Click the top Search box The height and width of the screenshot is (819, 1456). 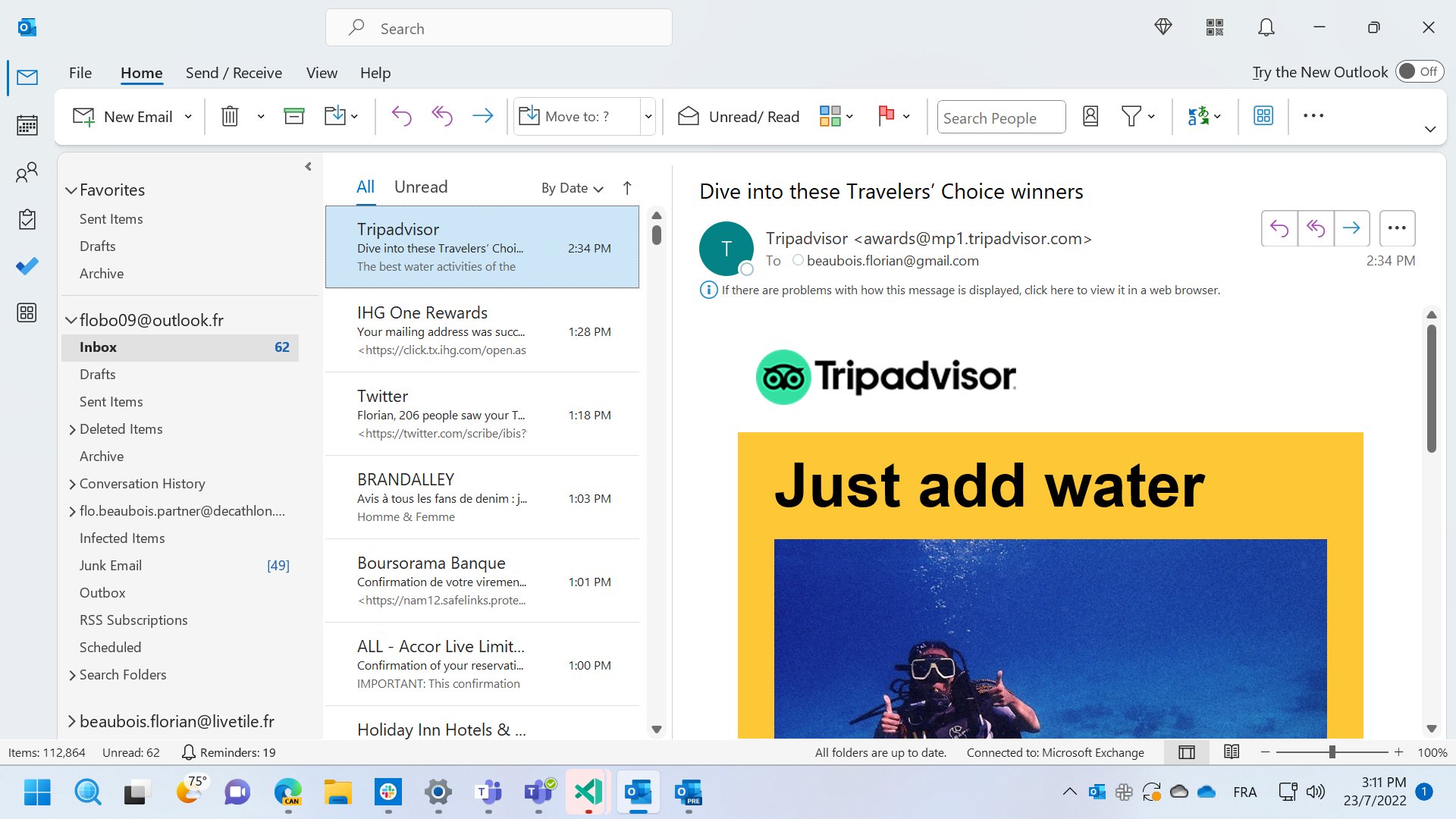499,28
